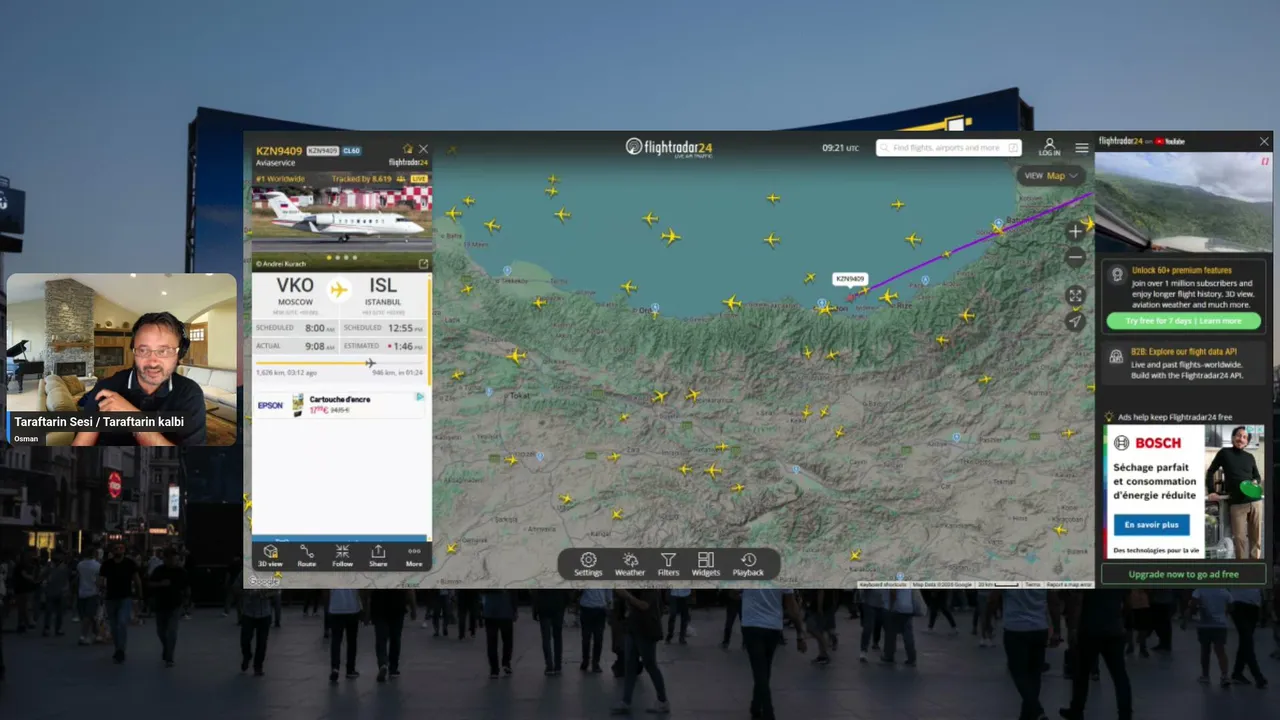Pin flight panel with the home icon
This screenshot has height=720, width=1280.
[x=407, y=149]
